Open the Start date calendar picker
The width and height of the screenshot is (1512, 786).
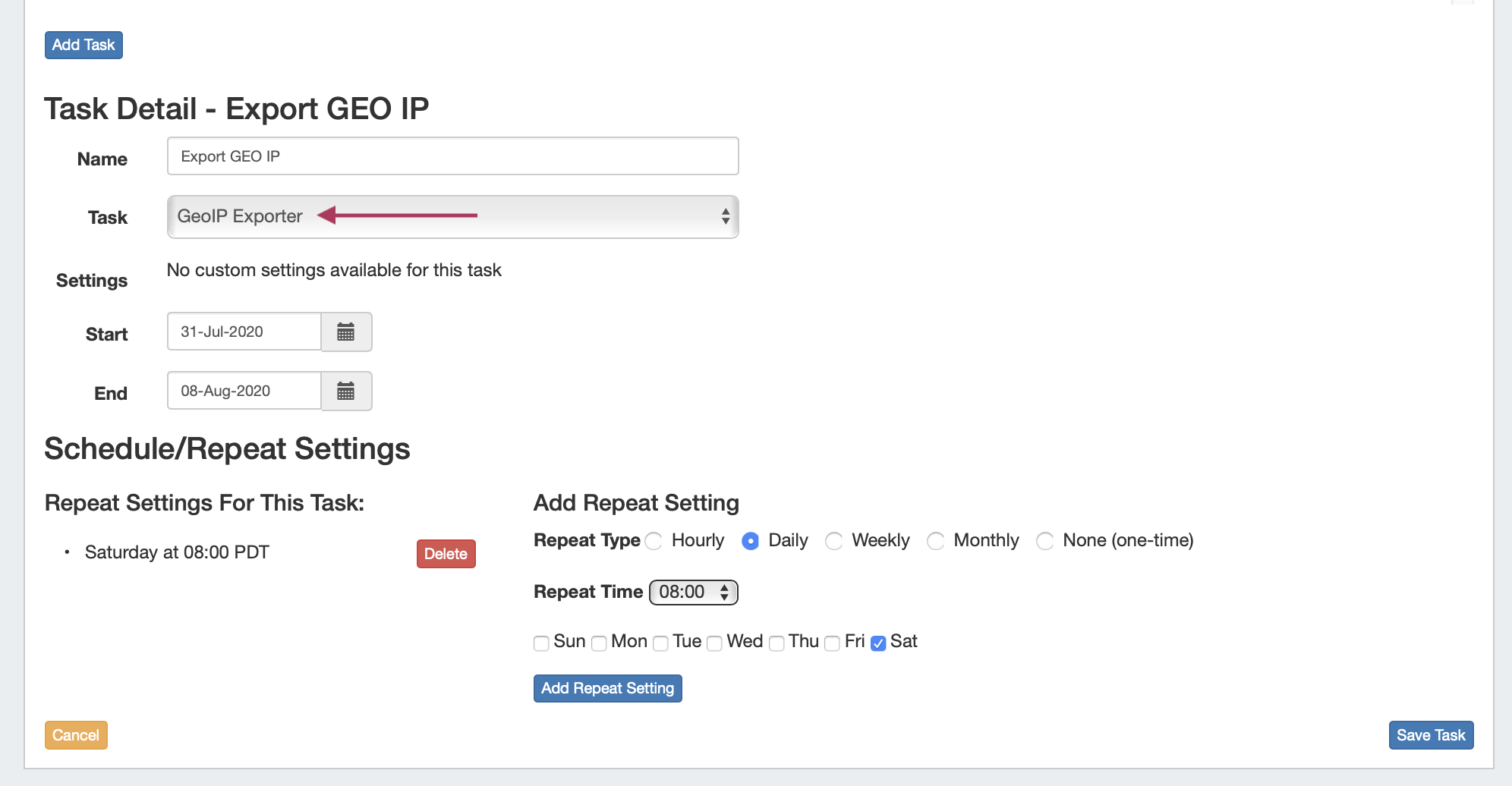click(x=346, y=332)
